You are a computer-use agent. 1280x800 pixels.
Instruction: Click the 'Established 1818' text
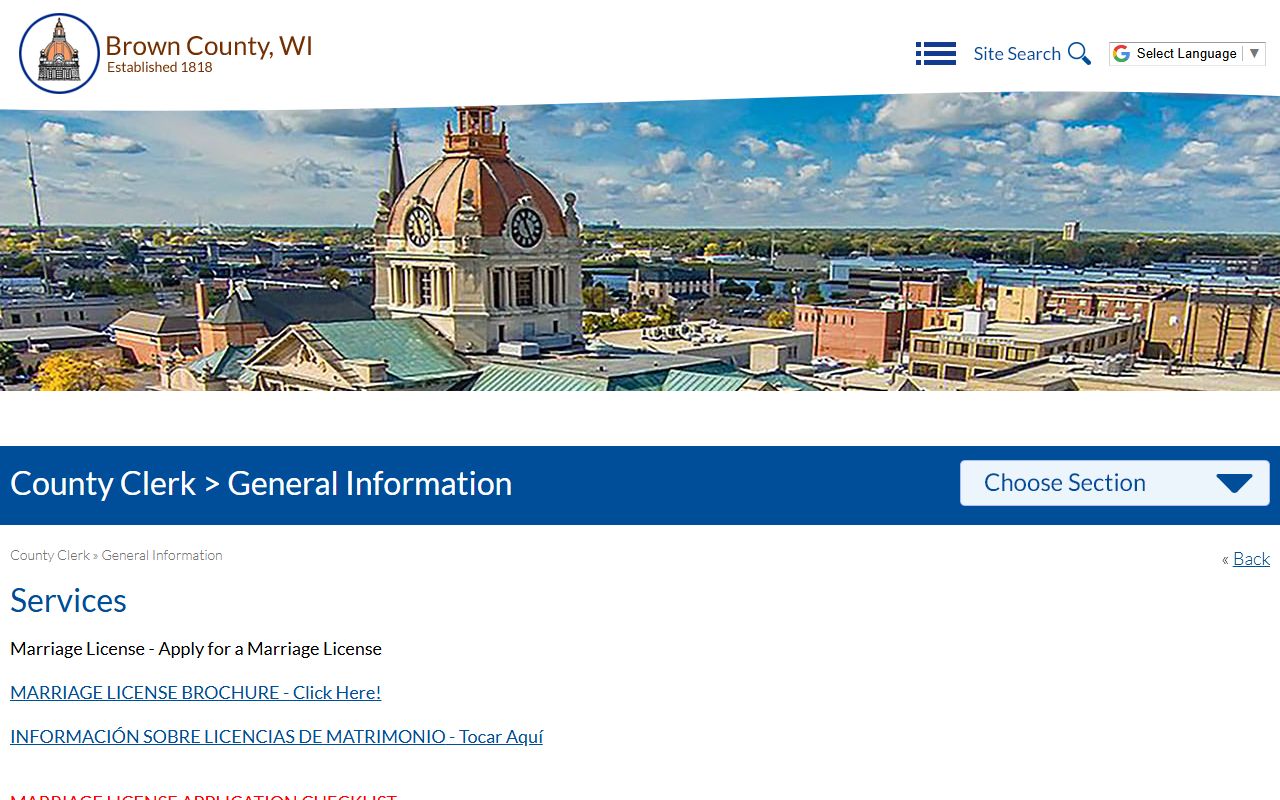click(x=160, y=68)
